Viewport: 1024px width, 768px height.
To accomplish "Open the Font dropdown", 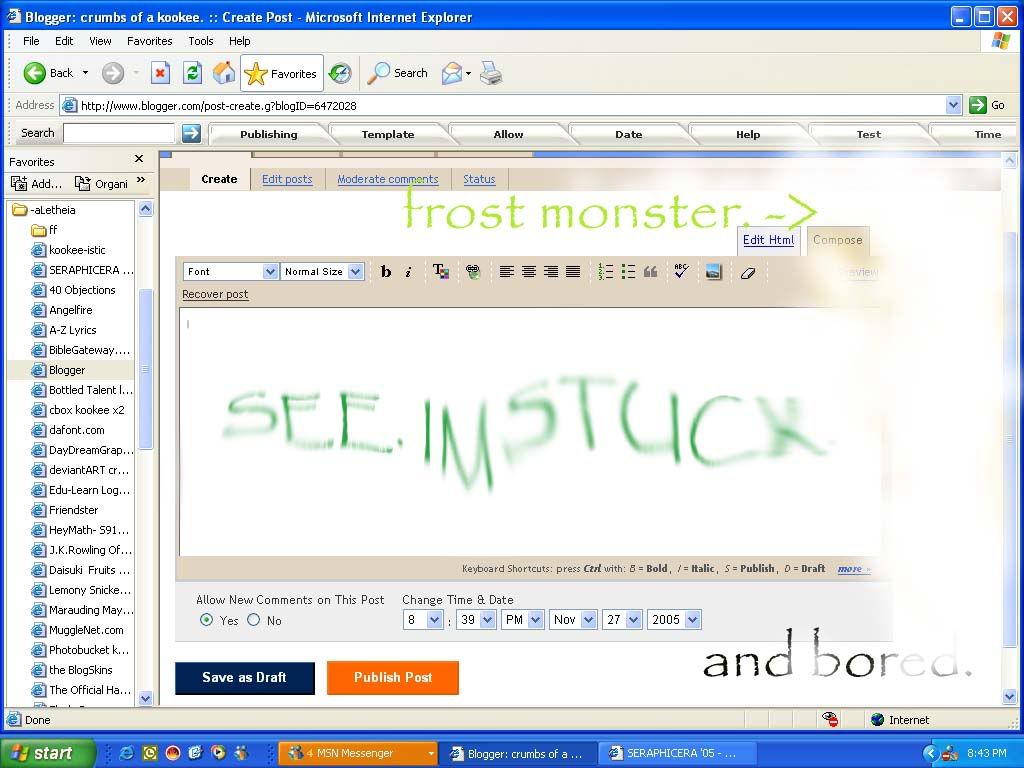I will (x=231, y=272).
